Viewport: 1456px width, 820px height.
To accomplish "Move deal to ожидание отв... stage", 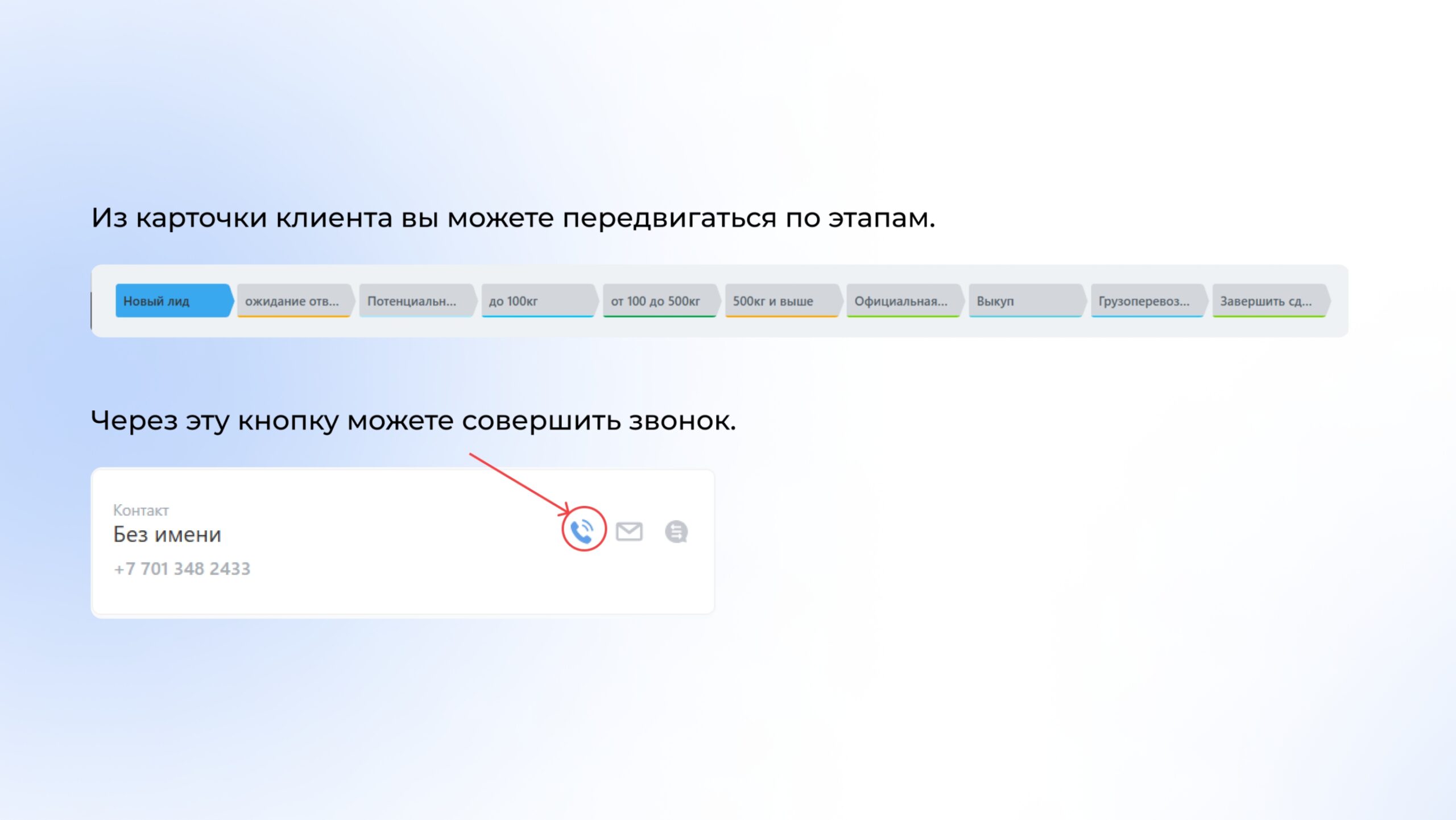I will [296, 301].
